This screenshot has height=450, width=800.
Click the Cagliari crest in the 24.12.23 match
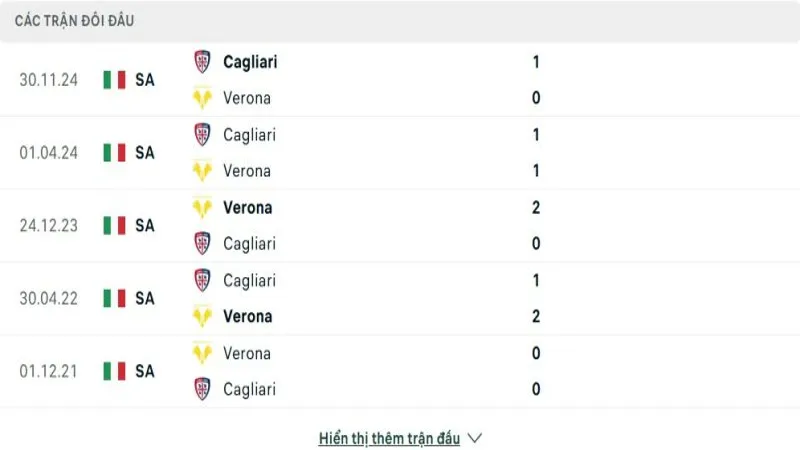[202, 243]
